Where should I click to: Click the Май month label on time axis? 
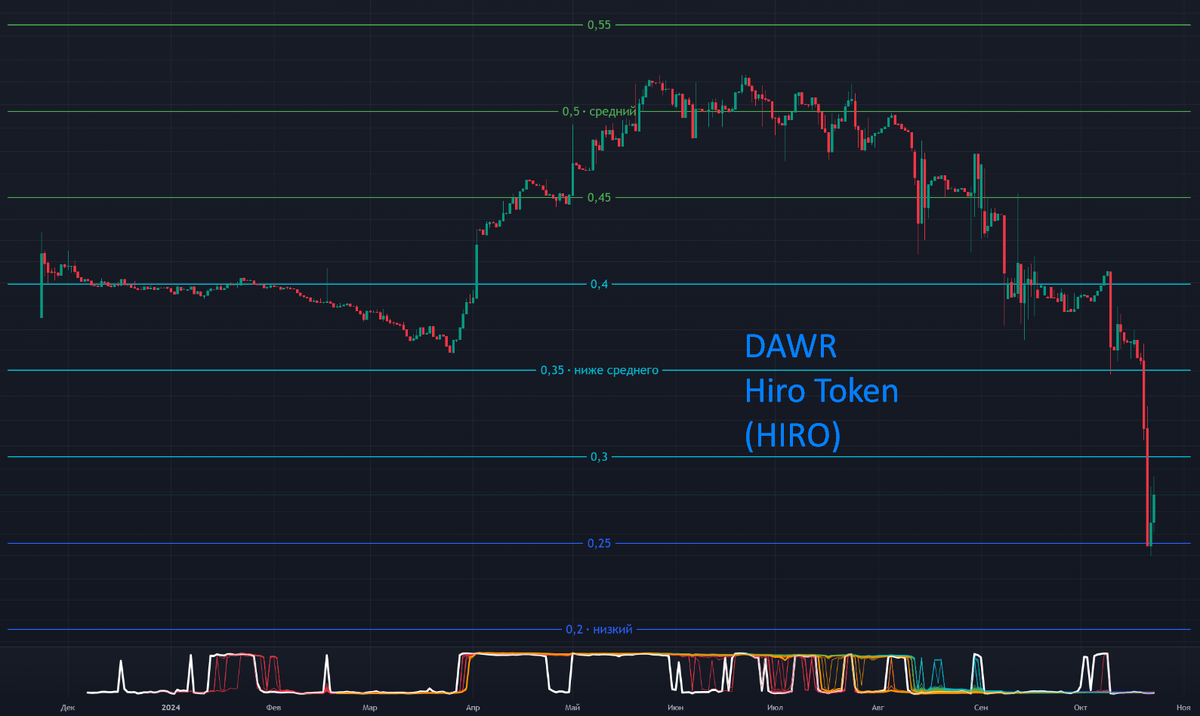[x=573, y=707]
